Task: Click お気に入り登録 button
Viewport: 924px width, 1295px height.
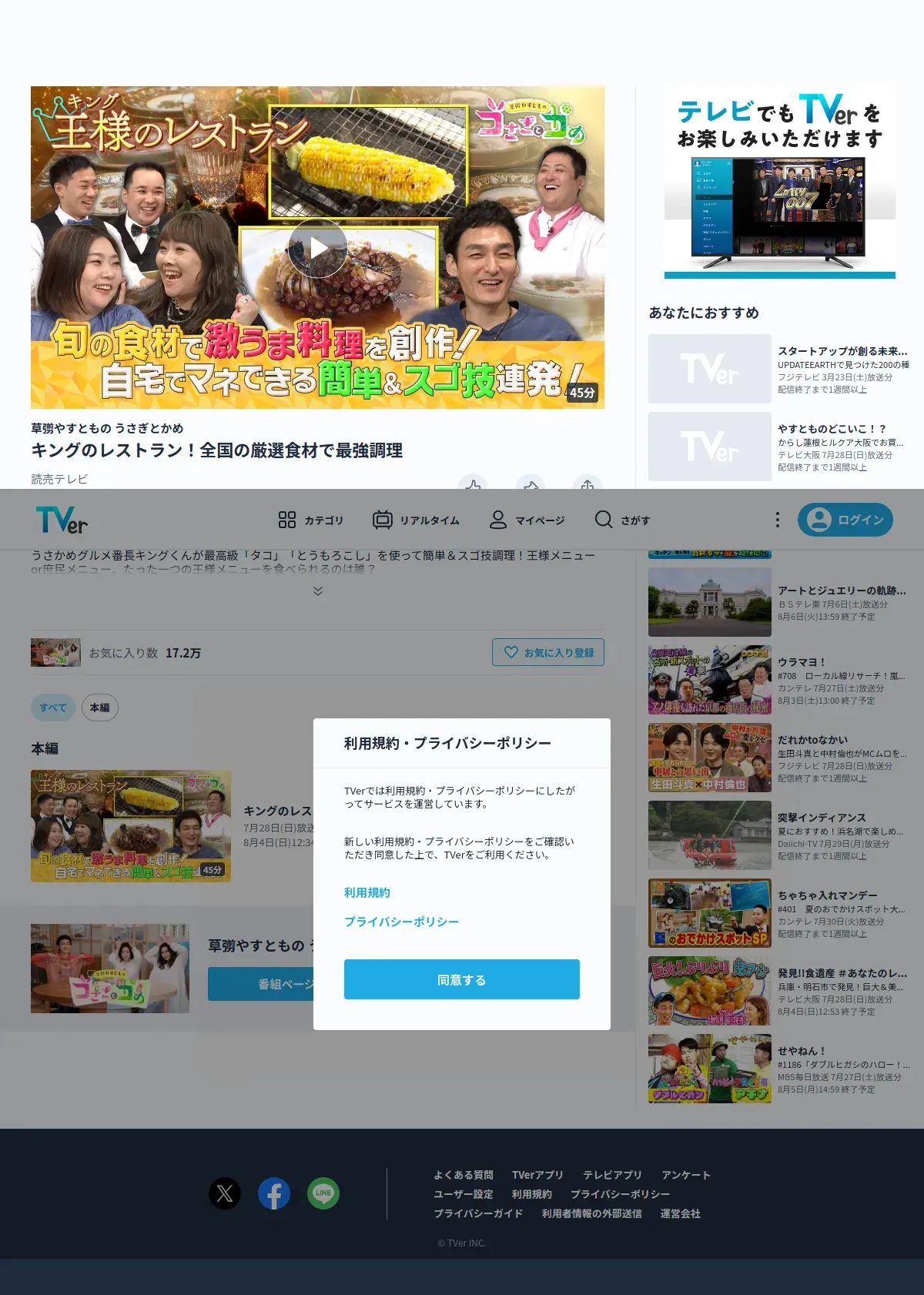Action: pyautogui.click(x=548, y=652)
